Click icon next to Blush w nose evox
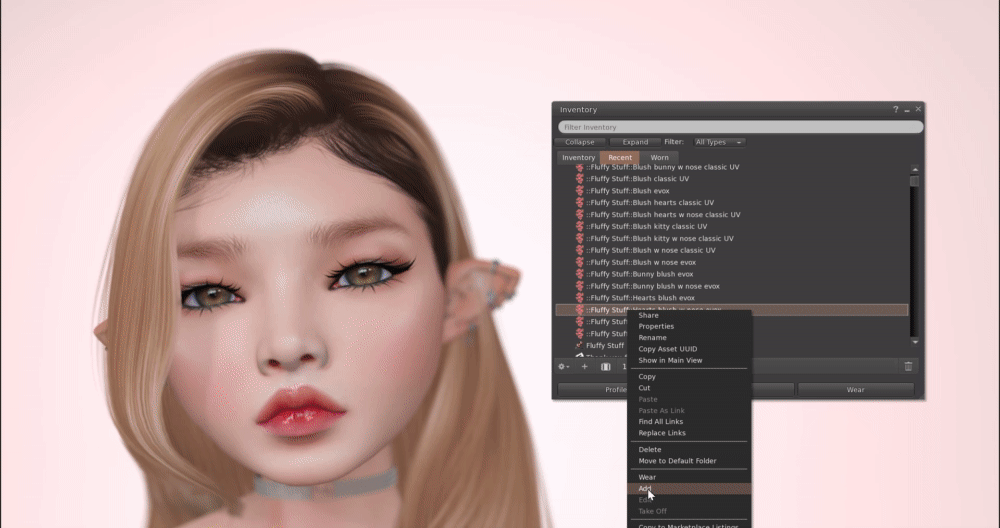Viewport: 1000px width, 528px height. (x=580, y=262)
